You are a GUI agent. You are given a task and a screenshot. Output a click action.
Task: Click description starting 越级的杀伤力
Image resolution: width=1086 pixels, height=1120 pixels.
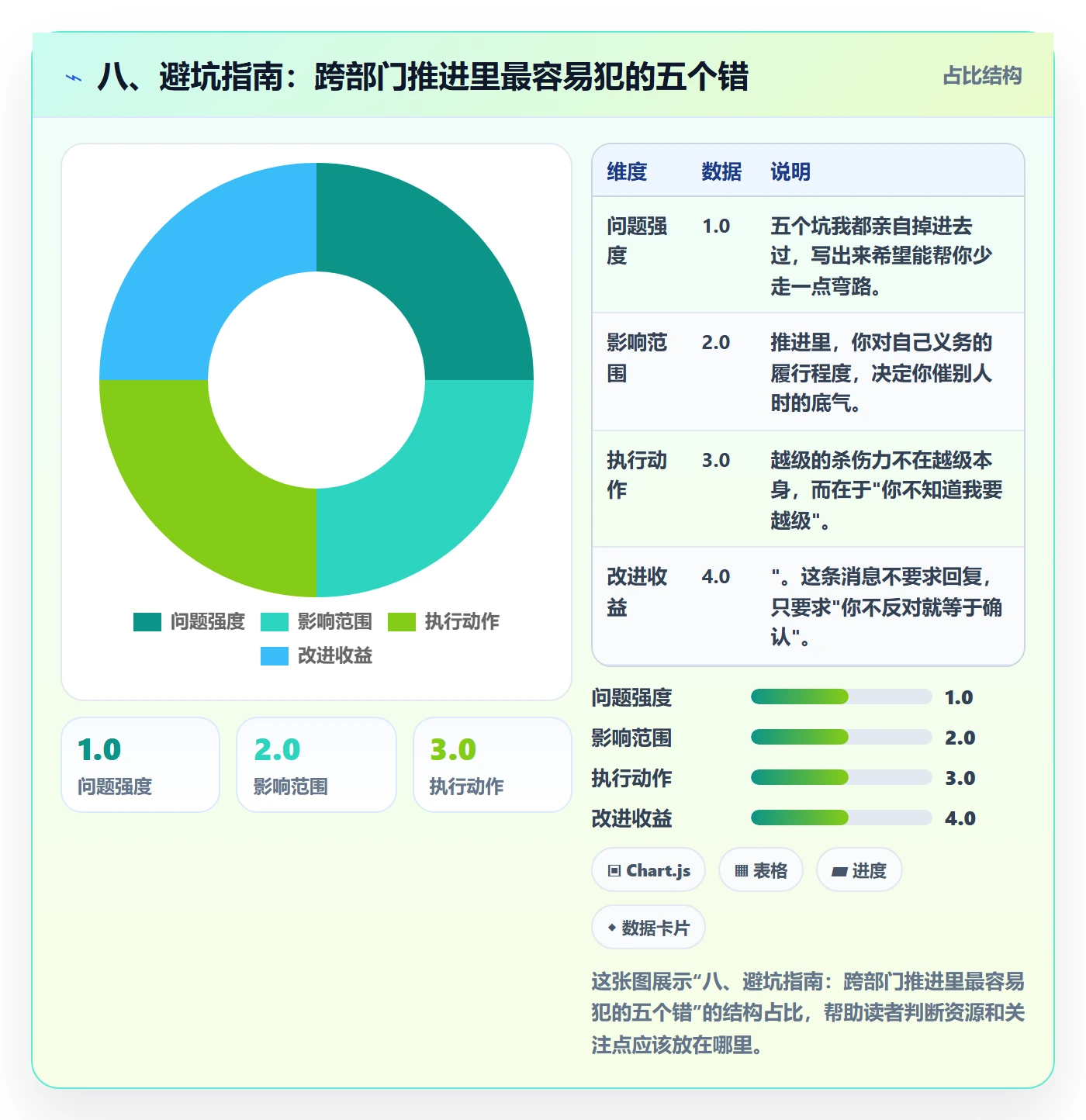pos(887,490)
